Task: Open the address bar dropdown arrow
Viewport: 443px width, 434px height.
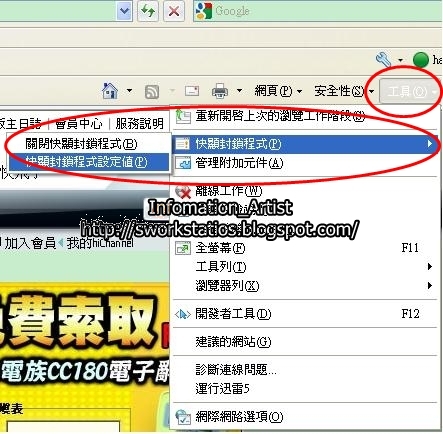Action: click(x=125, y=11)
